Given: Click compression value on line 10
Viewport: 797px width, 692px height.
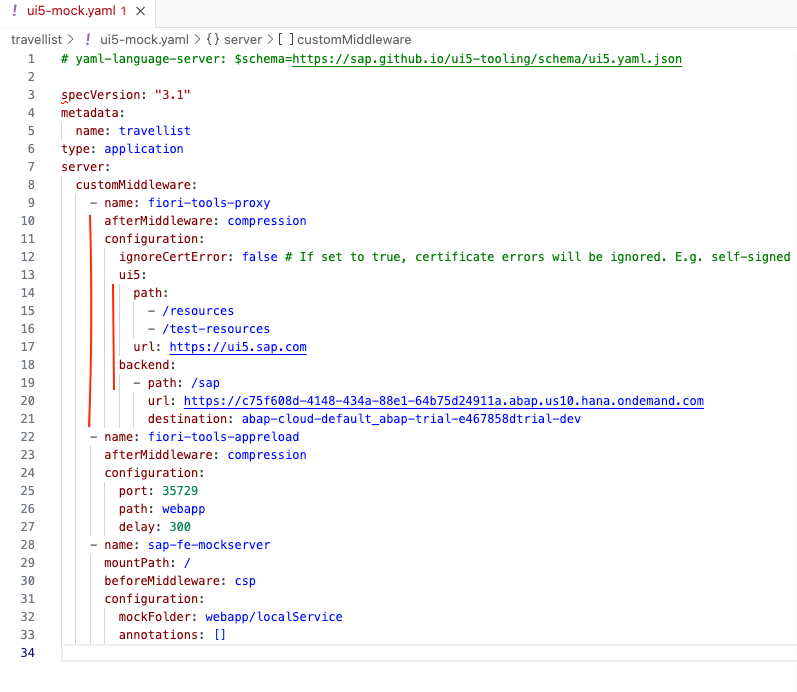Looking at the screenshot, I should coord(267,221).
